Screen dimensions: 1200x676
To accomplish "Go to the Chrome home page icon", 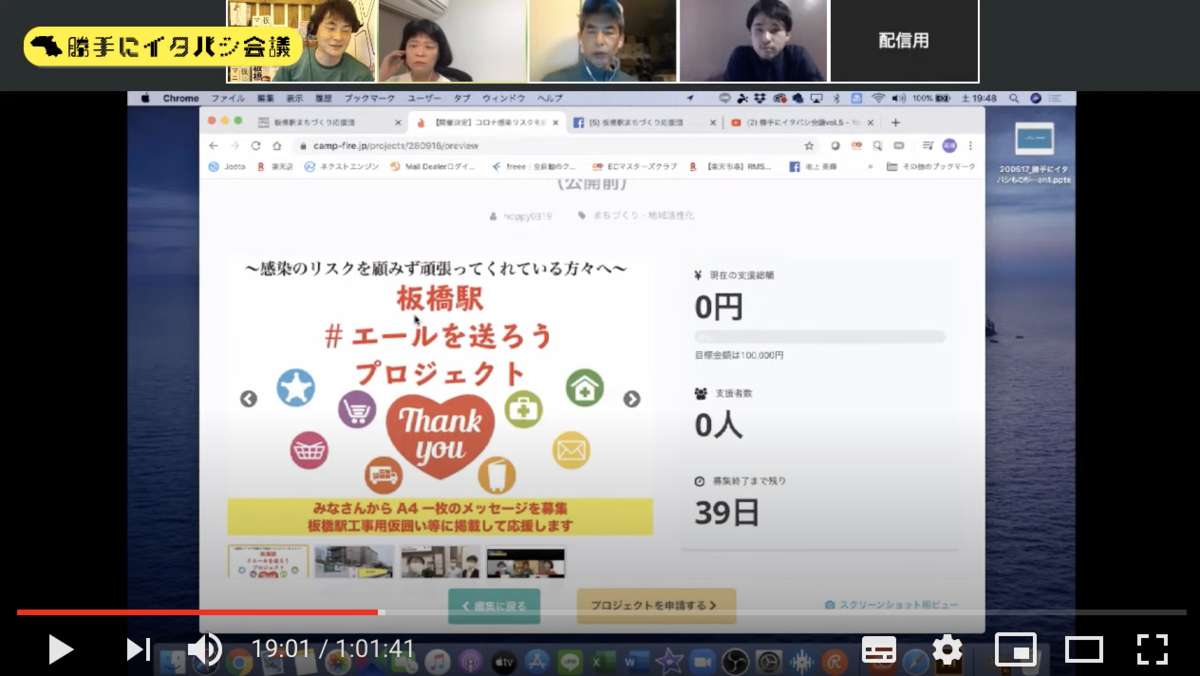I will pos(277,146).
